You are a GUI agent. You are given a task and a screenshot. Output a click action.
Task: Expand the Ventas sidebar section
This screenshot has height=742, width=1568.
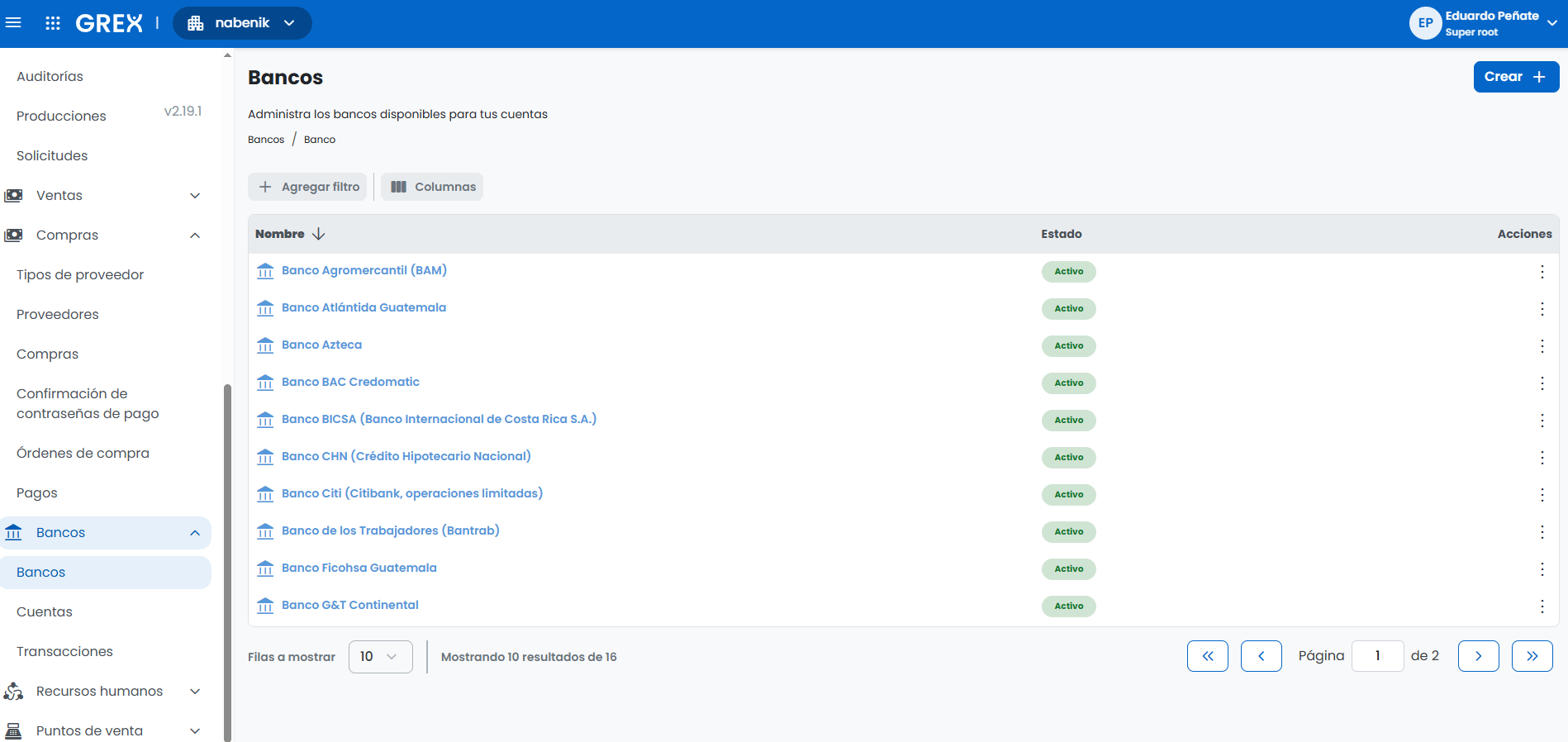click(x=106, y=195)
